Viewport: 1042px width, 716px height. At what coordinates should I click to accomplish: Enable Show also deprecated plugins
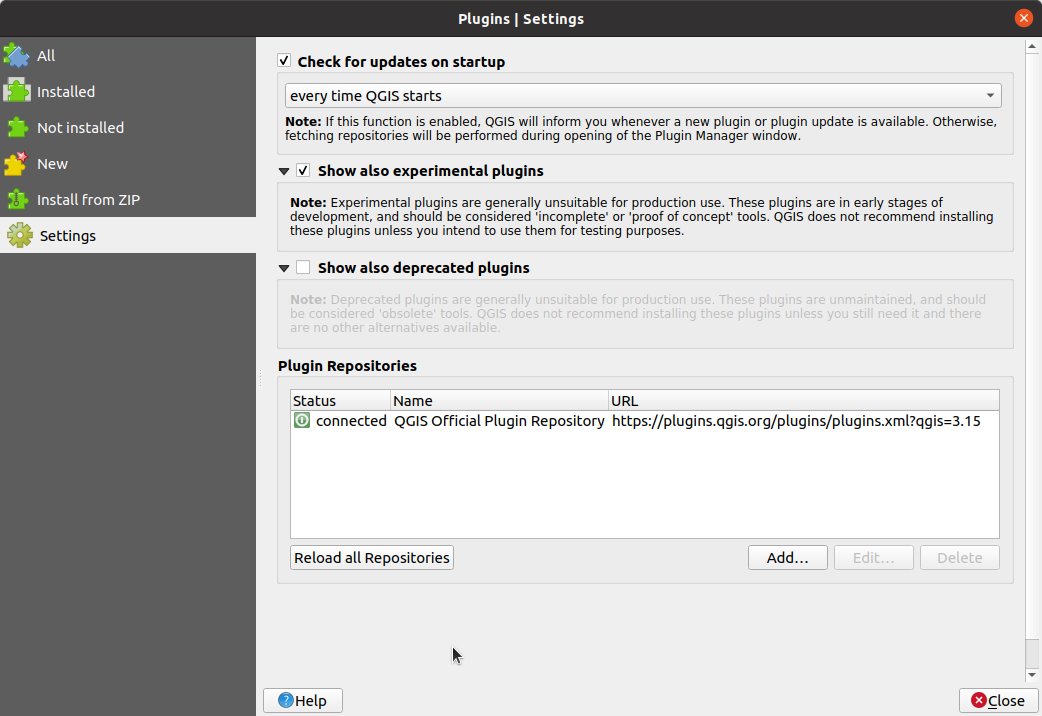tap(303, 267)
